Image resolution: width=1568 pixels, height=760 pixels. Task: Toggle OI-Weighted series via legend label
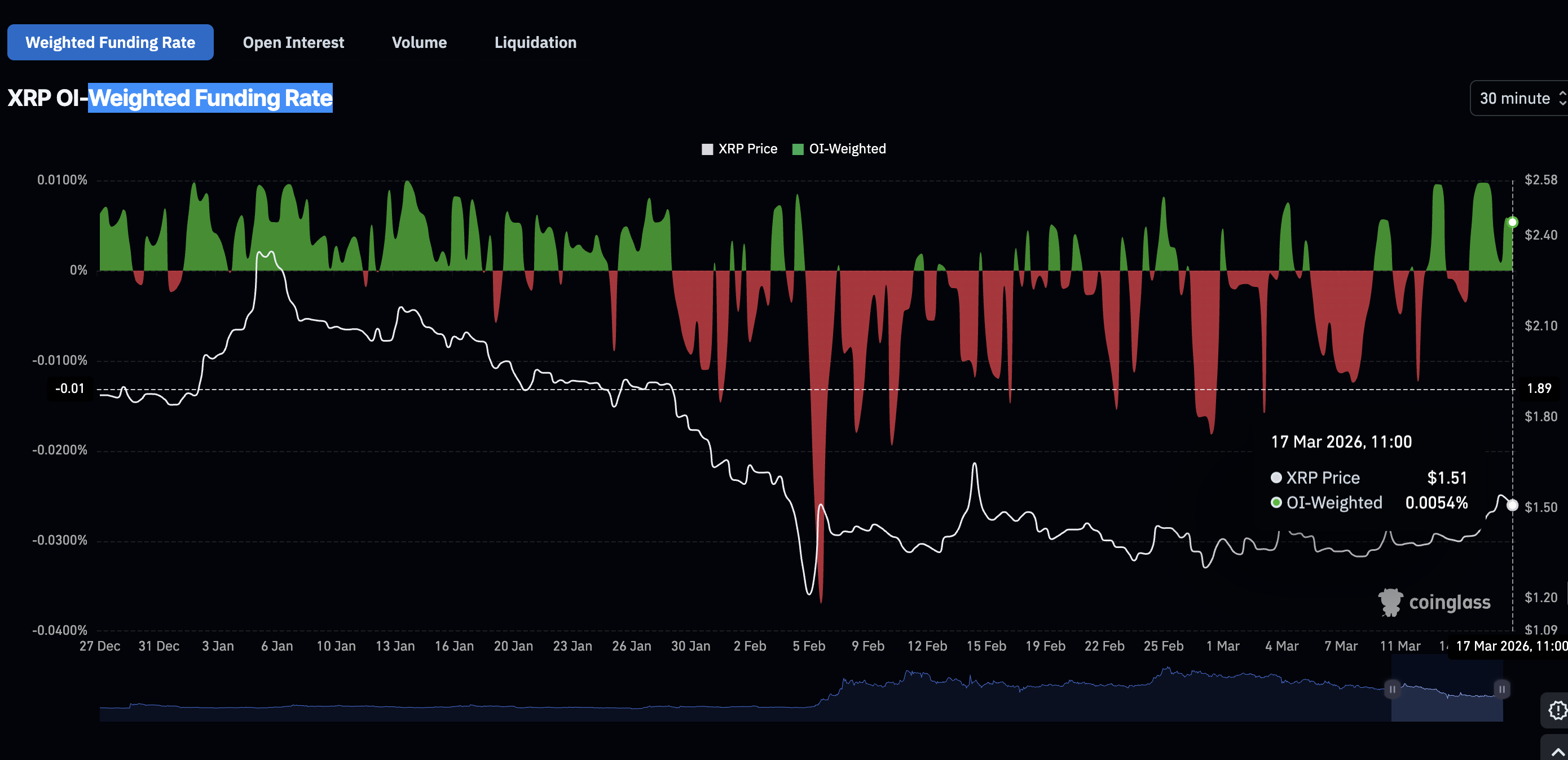(847, 149)
